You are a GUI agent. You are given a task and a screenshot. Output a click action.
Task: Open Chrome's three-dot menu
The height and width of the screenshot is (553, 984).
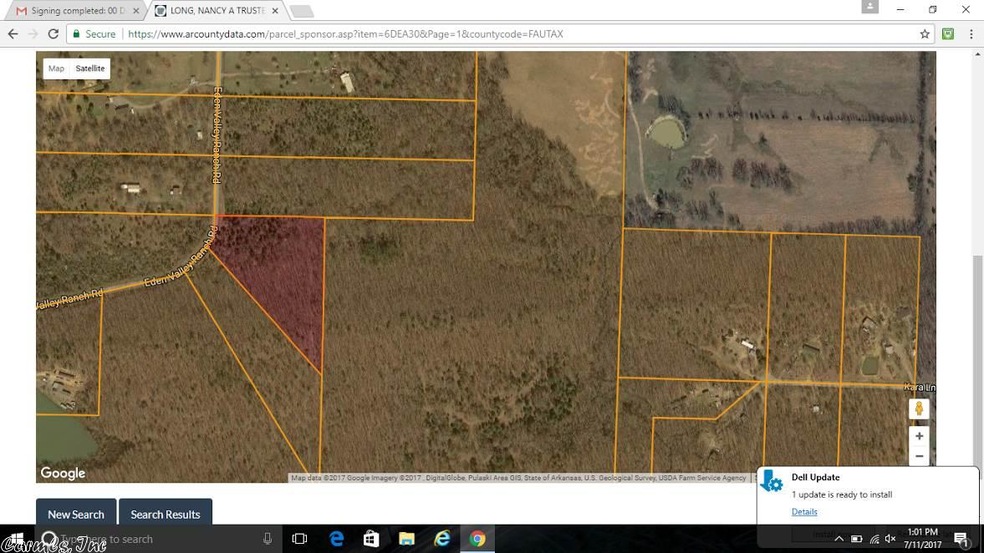coord(971,34)
